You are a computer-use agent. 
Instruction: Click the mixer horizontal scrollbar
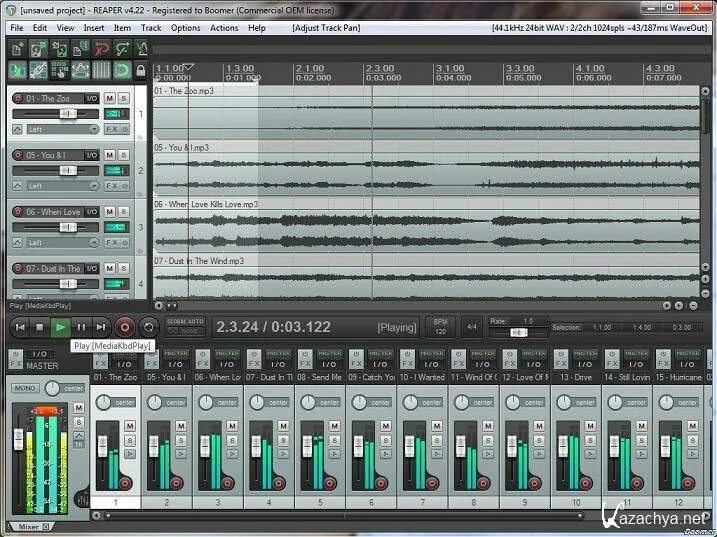344,516
